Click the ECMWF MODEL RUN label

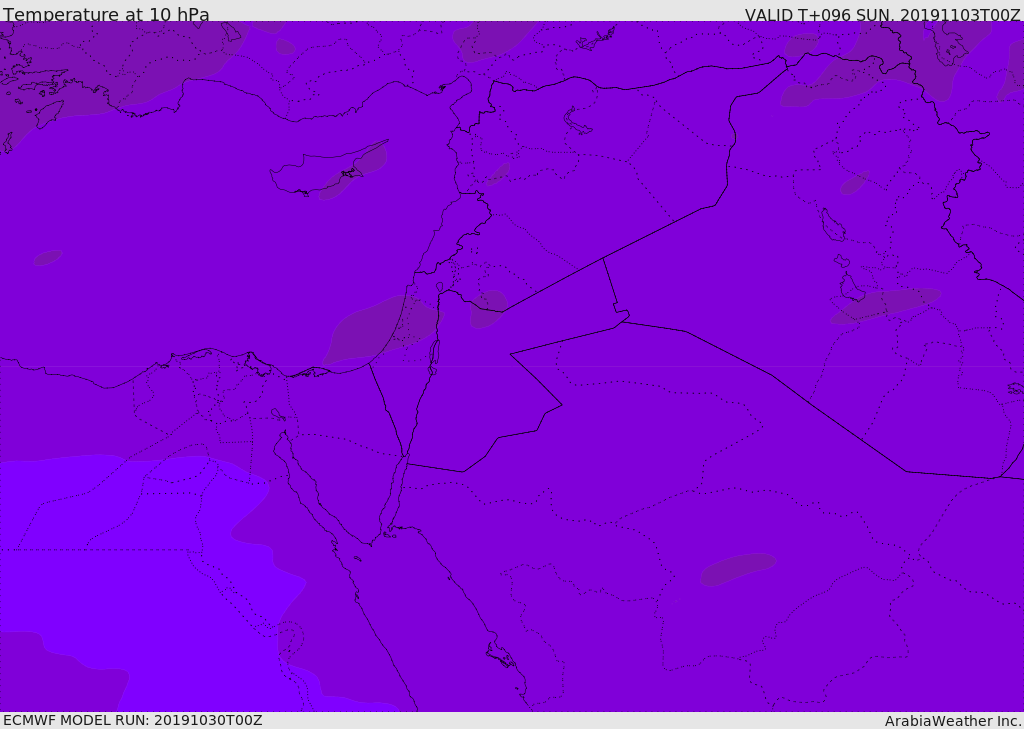point(132,720)
